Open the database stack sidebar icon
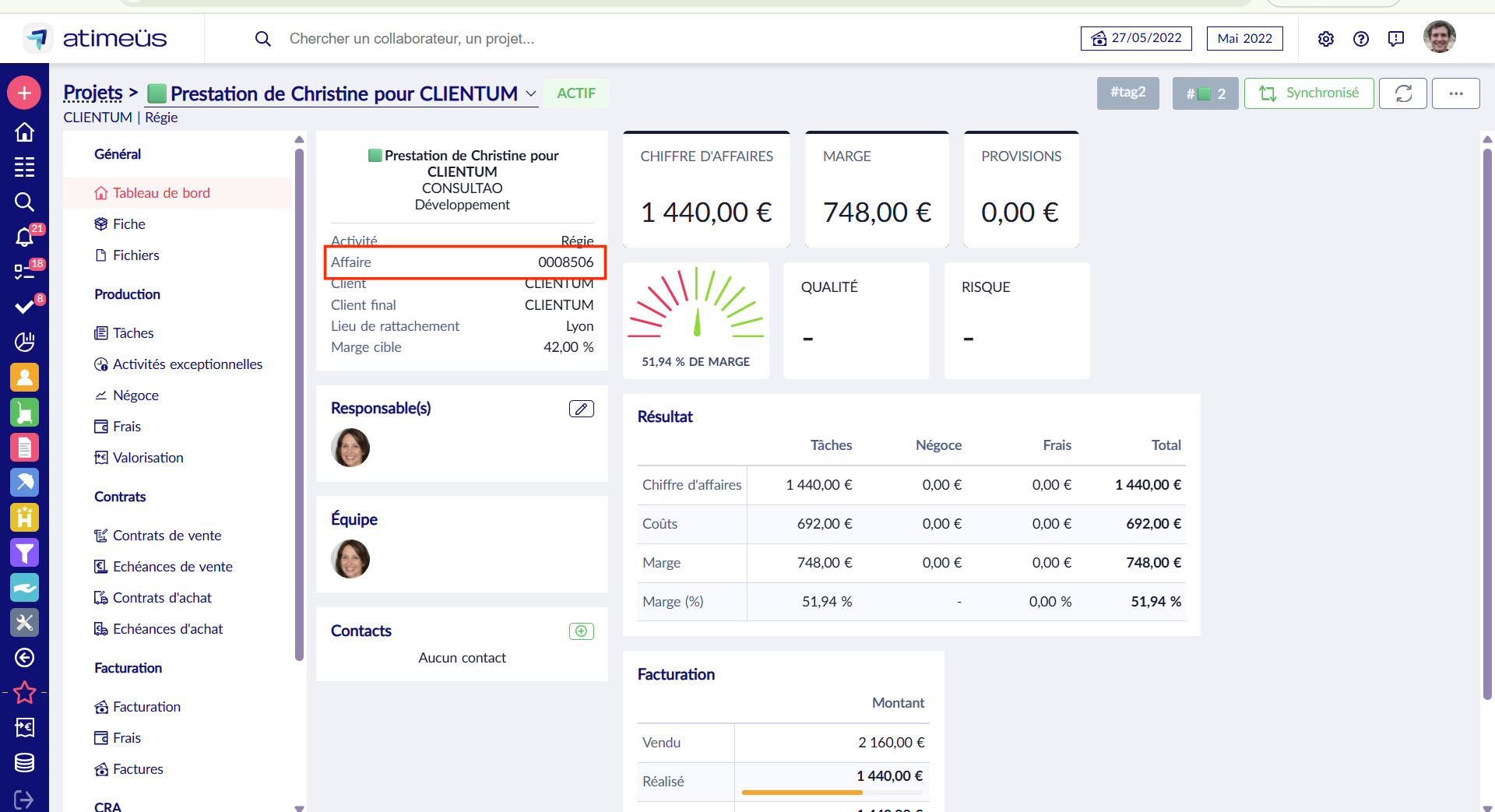 tap(24, 763)
